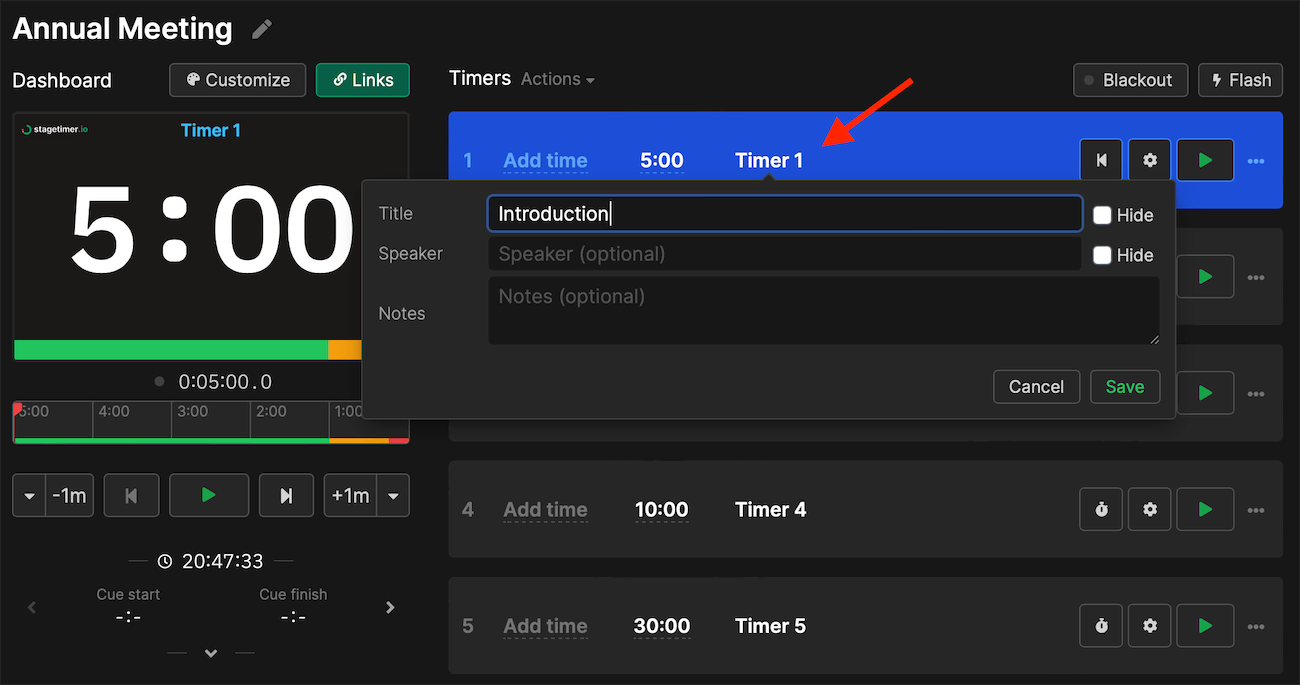Reset Timer 1 using the skip-to-start icon
Viewport: 1300px width, 685px height.
[x=1101, y=159]
